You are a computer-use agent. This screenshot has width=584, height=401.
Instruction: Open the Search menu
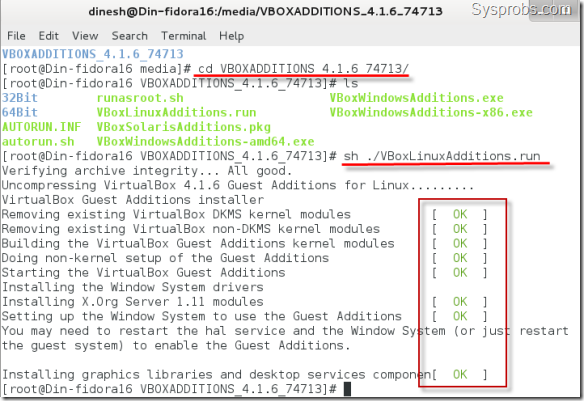tap(130, 36)
